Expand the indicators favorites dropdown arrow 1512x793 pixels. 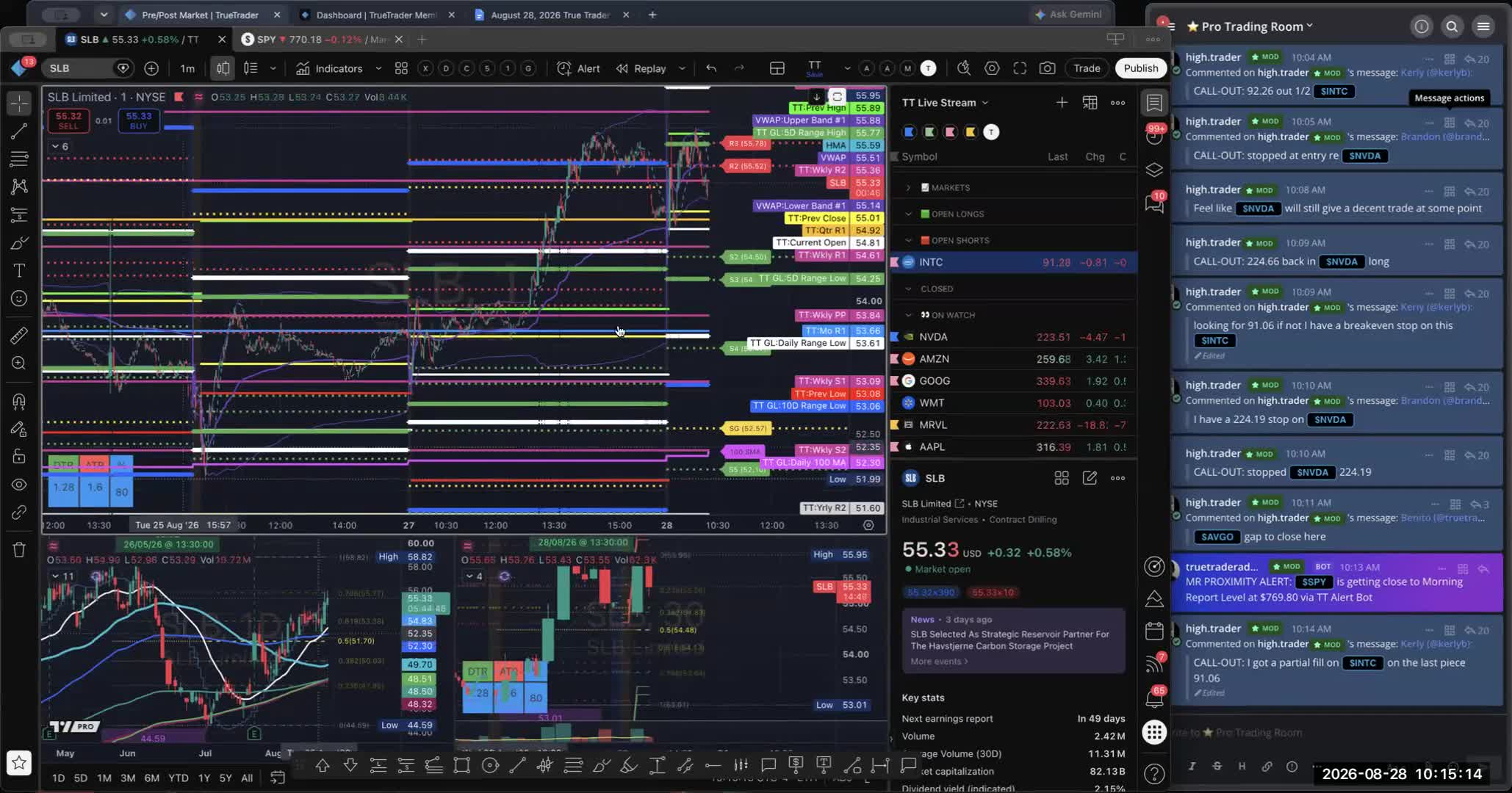(x=378, y=68)
